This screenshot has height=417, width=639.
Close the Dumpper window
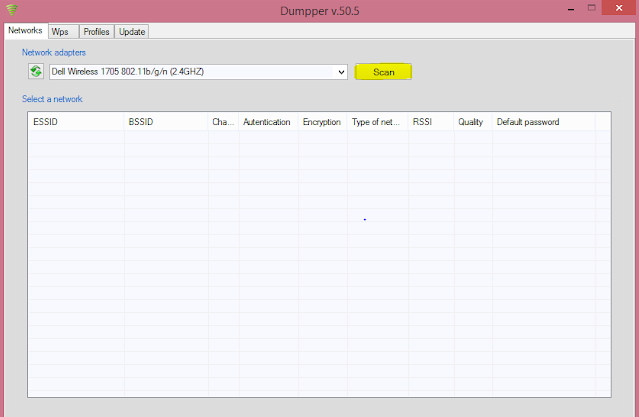tap(619, 8)
